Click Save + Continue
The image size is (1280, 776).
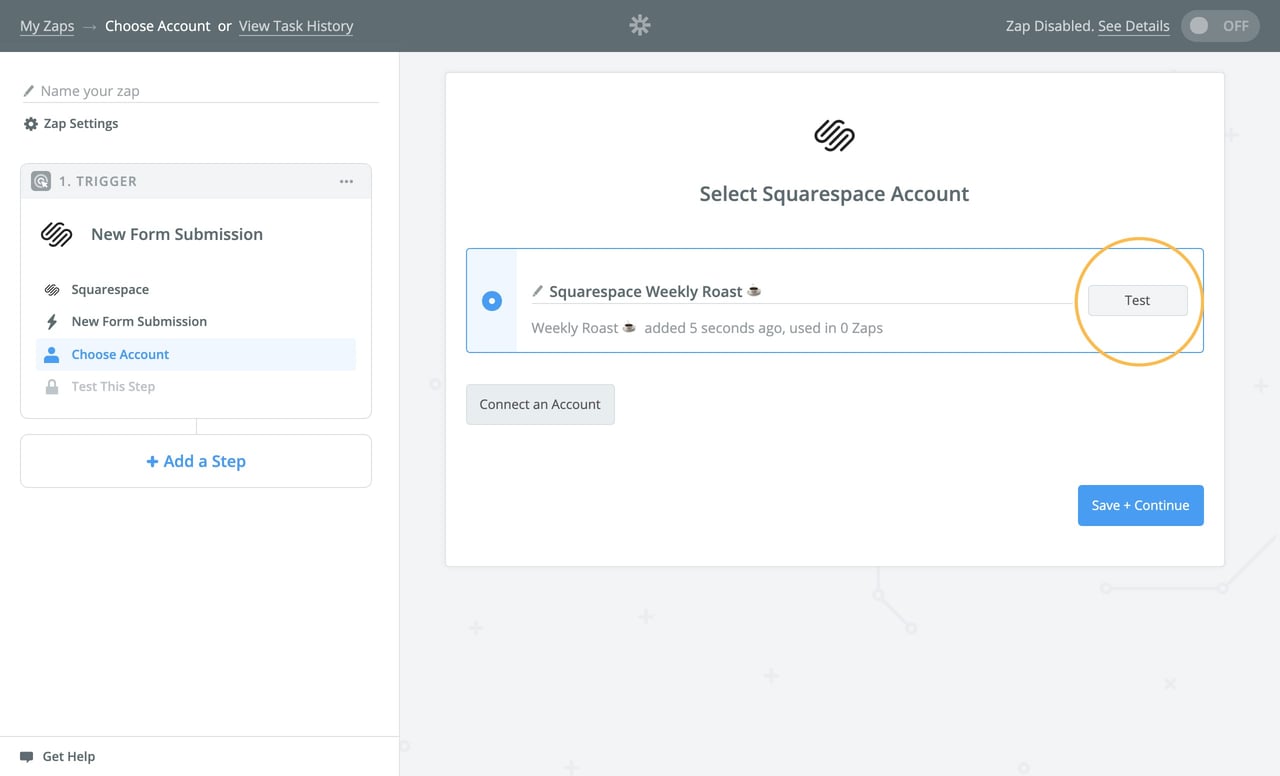[1140, 505]
